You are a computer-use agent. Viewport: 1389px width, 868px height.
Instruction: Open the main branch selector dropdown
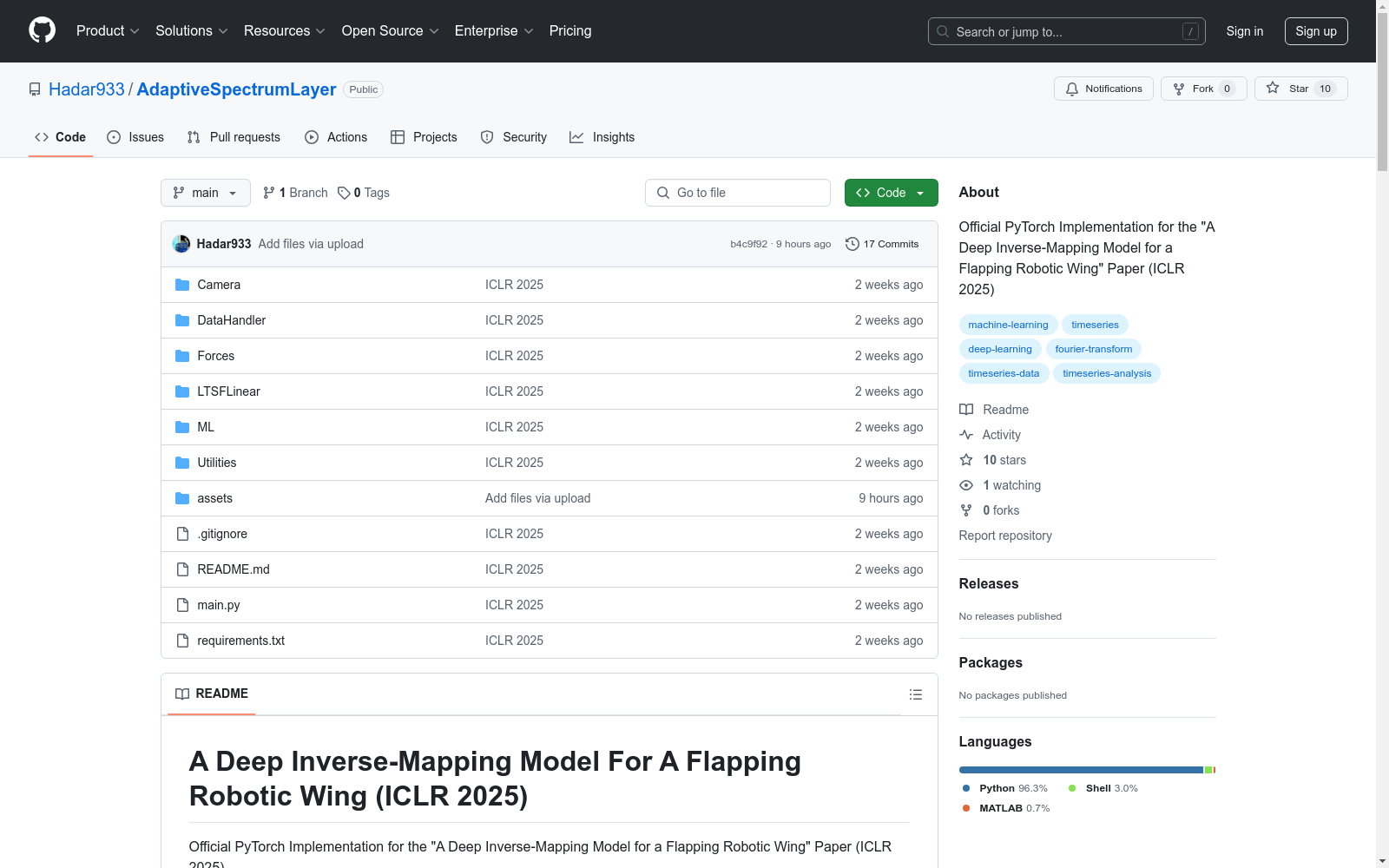(206, 193)
